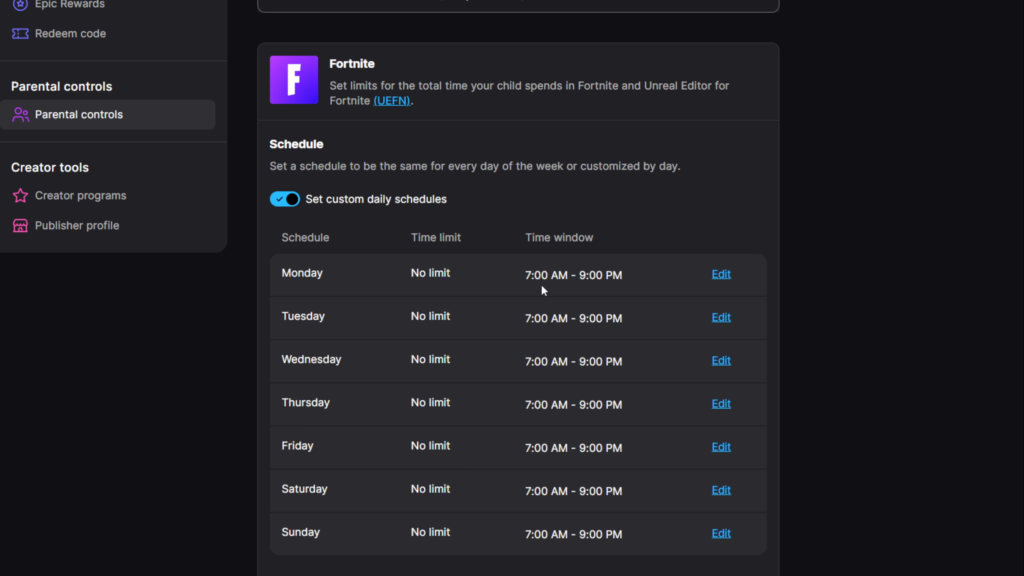Edit the Friday schedule

pyautogui.click(x=721, y=447)
